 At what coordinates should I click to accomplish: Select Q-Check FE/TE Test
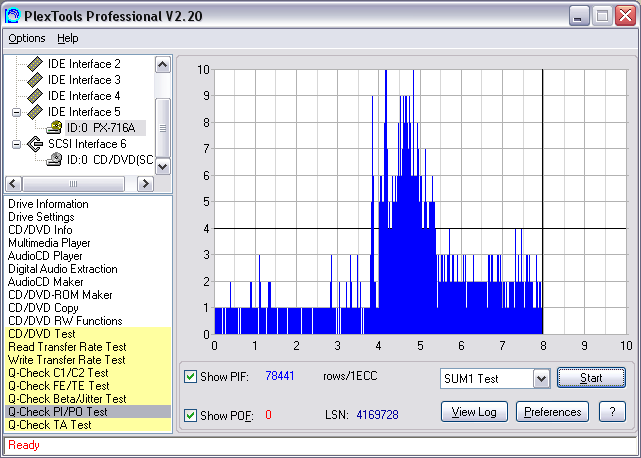(88, 386)
